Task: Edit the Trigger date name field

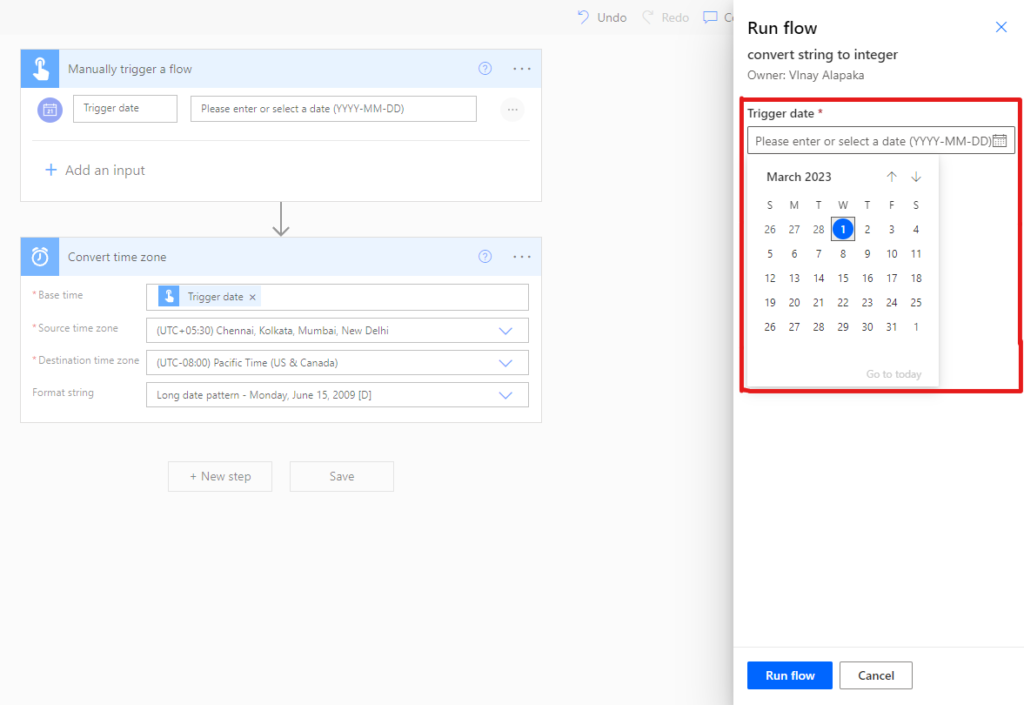Action: point(125,108)
